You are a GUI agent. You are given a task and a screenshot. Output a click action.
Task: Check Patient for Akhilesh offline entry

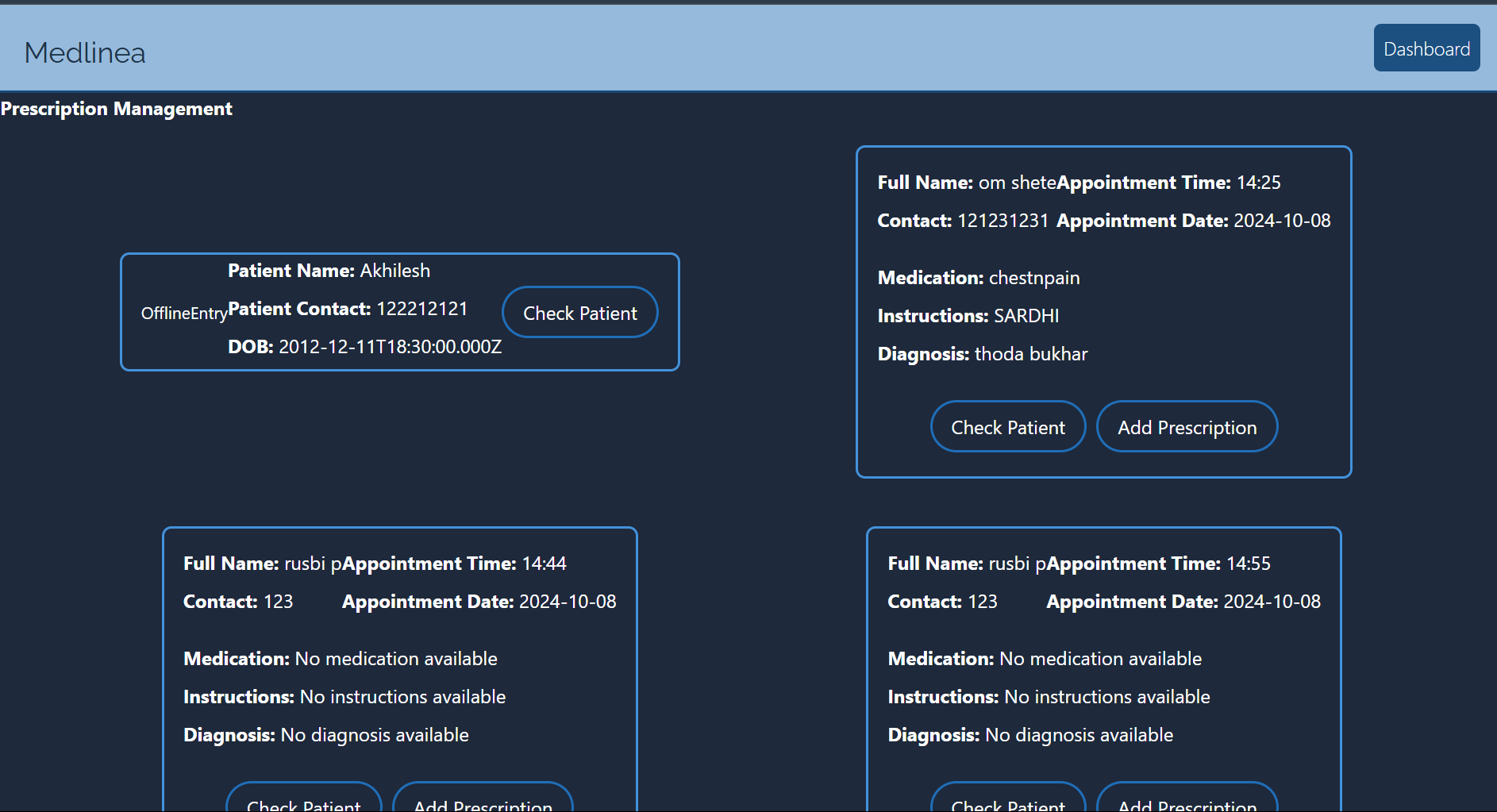click(579, 313)
